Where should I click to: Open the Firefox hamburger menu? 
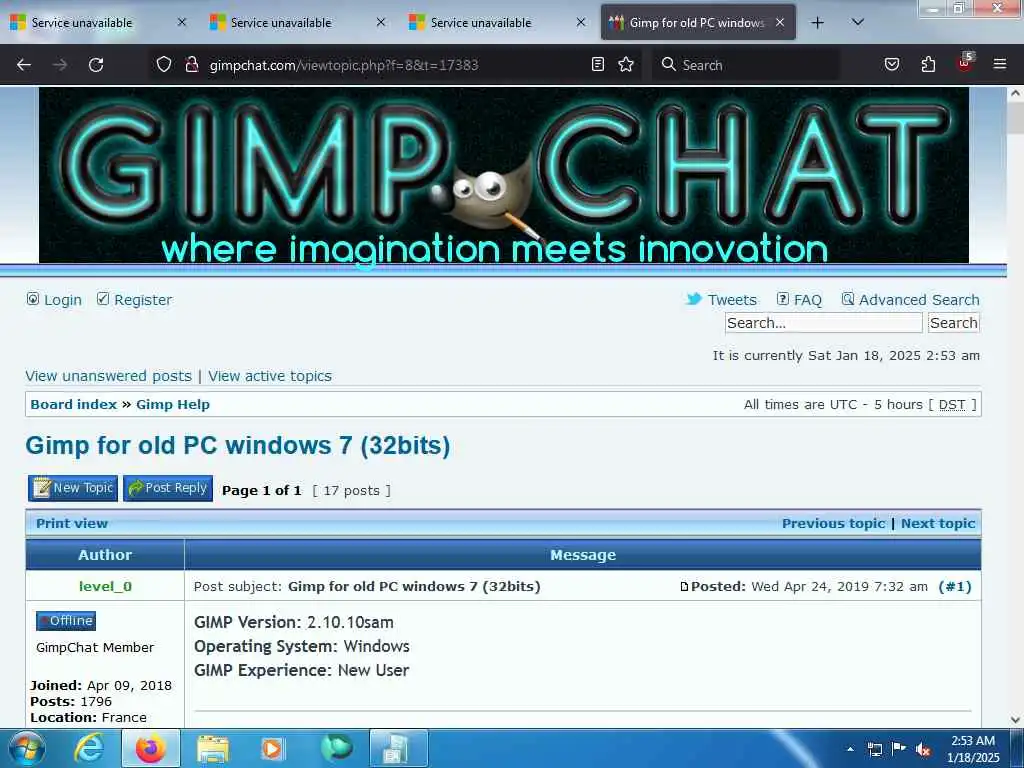tap(1000, 64)
